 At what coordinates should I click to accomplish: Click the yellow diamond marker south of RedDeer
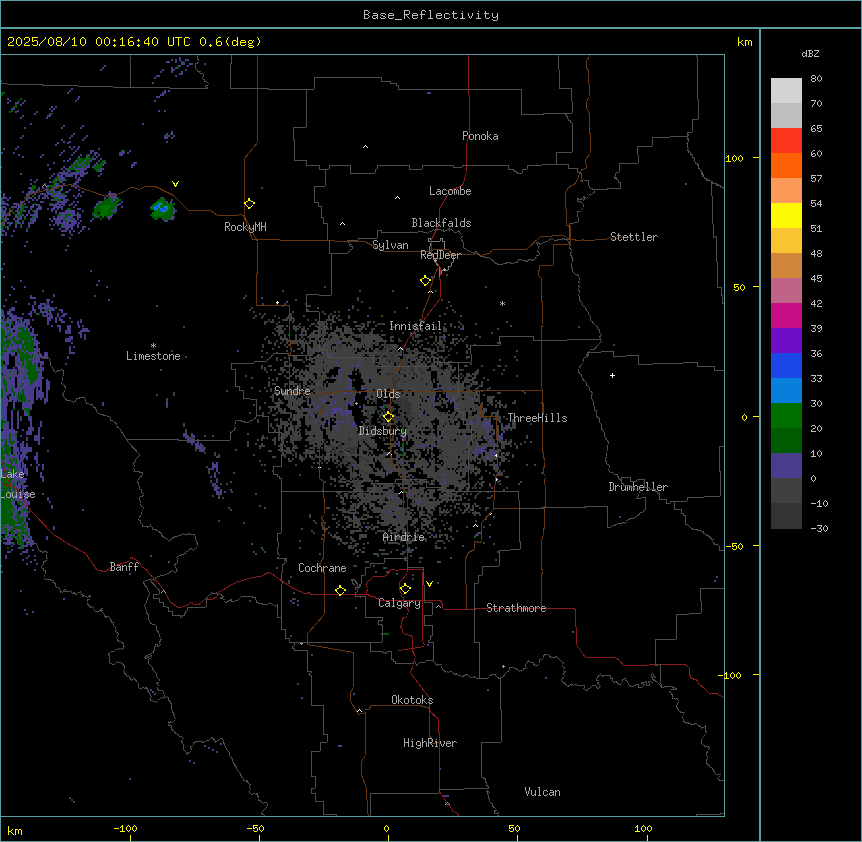pyautogui.click(x=426, y=281)
